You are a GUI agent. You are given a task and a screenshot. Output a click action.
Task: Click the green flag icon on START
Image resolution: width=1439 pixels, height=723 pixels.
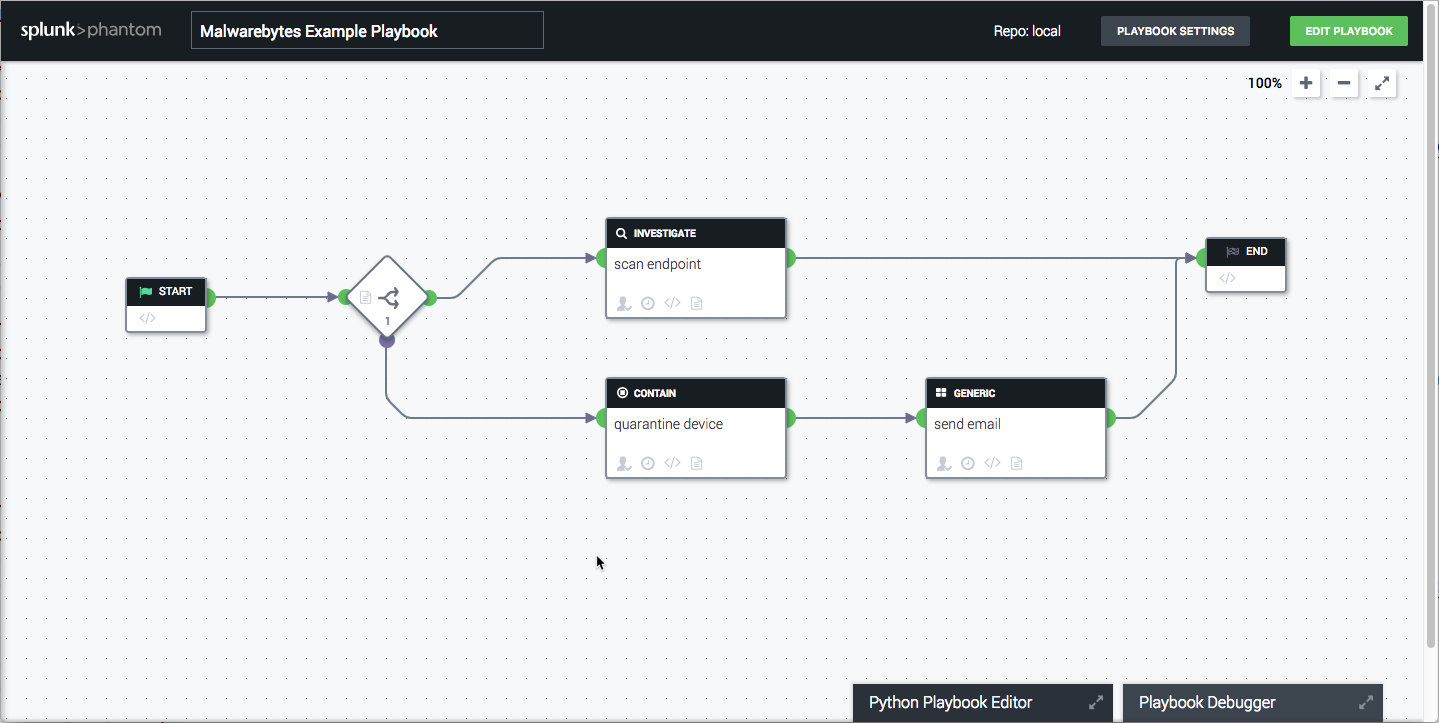pyautogui.click(x=146, y=292)
